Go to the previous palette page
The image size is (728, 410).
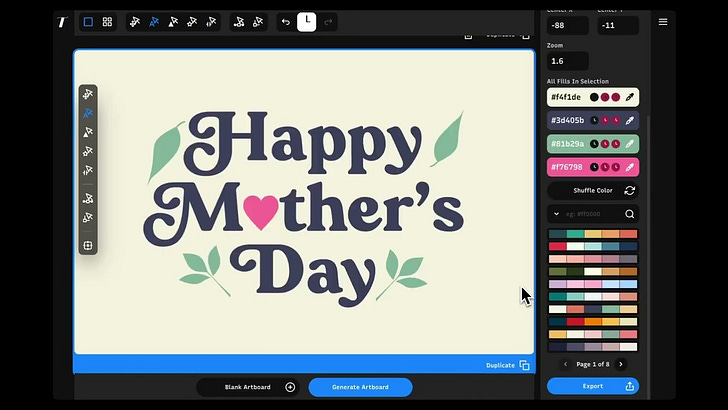tap(565, 364)
